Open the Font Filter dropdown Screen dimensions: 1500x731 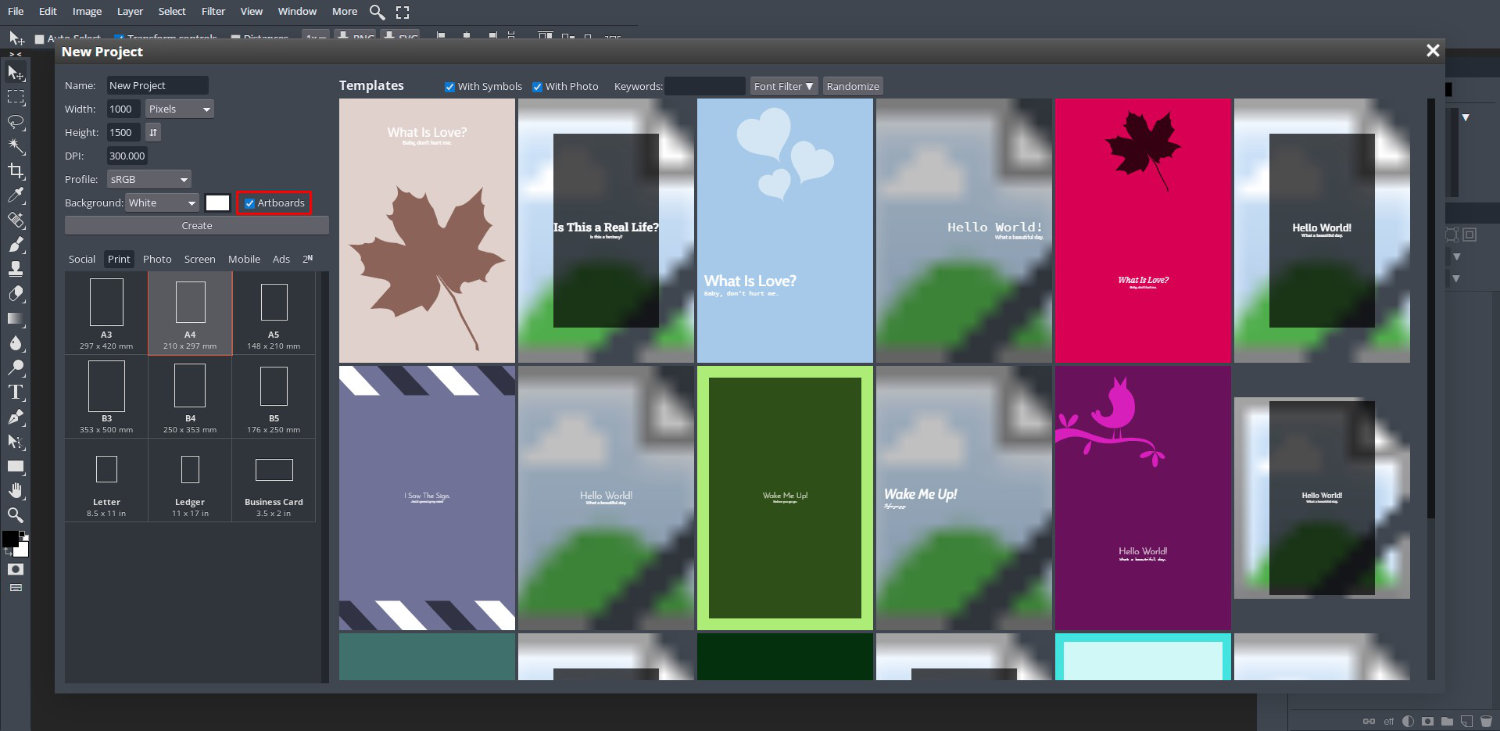tap(785, 86)
